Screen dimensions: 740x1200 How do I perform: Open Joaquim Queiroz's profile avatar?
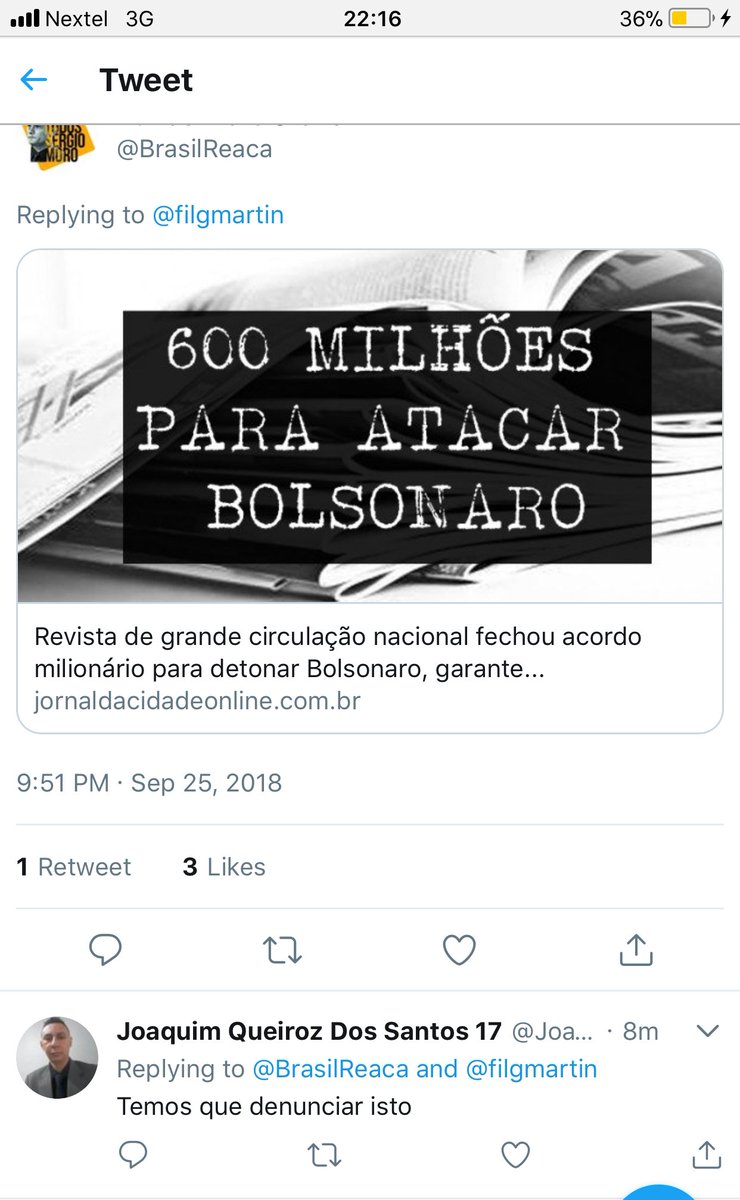pos(59,1058)
